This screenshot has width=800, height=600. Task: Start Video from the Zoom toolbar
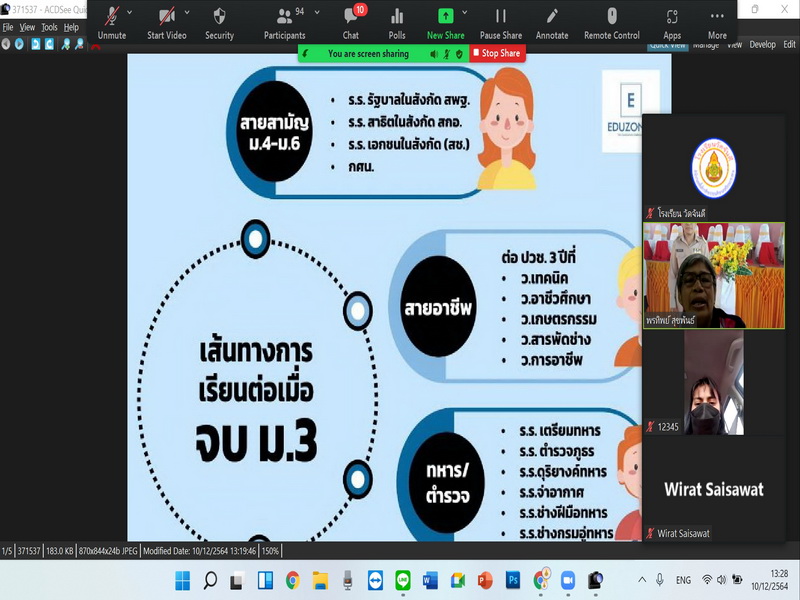point(166,22)
